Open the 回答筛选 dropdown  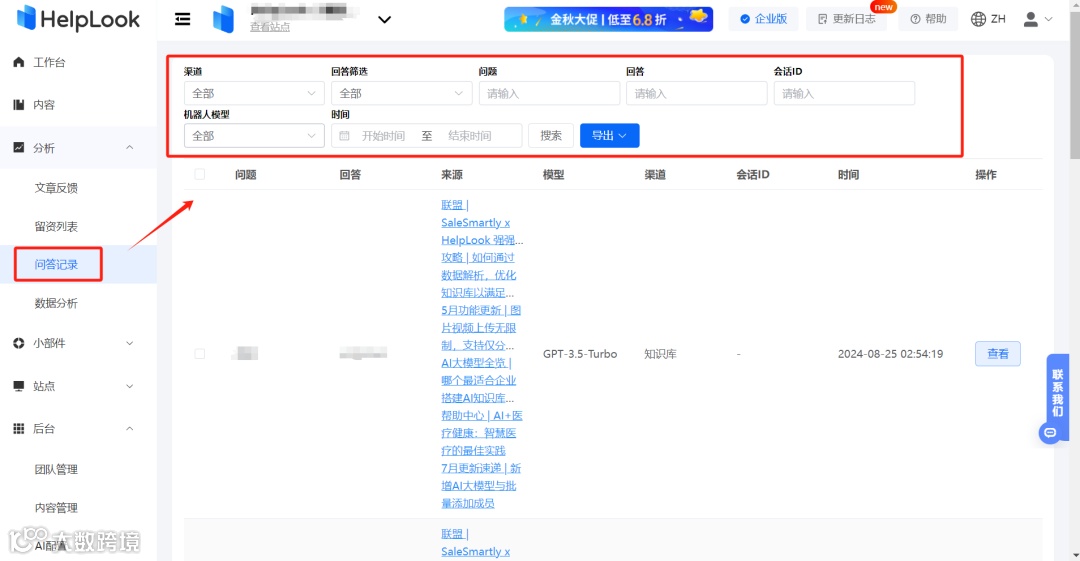tap(402, 93)
